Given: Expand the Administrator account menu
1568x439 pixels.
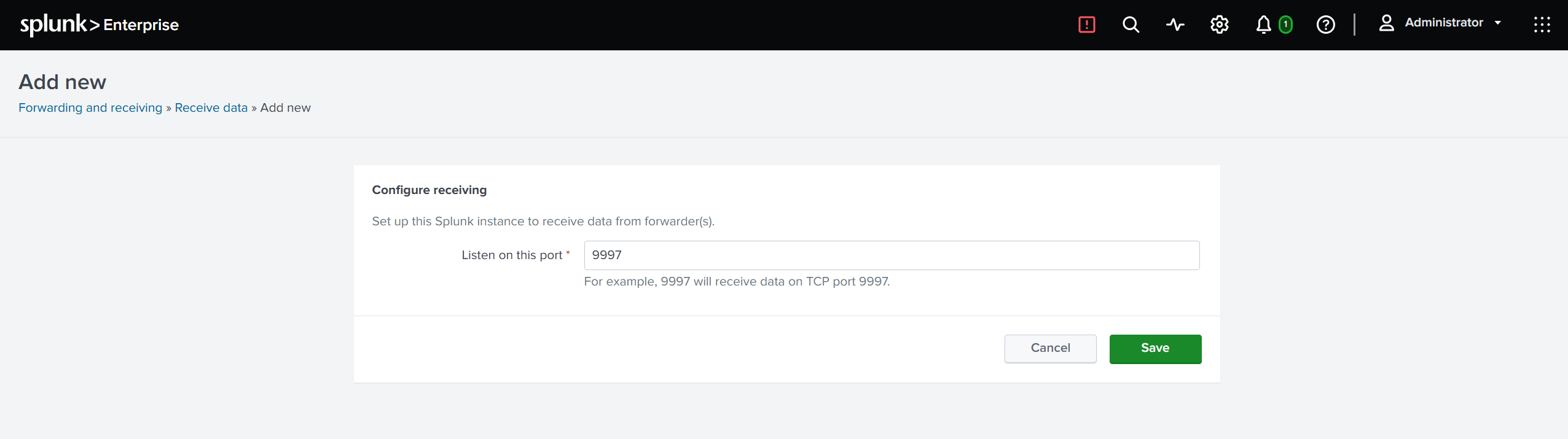Looking at the screenshot, I should pos(1443,23).
